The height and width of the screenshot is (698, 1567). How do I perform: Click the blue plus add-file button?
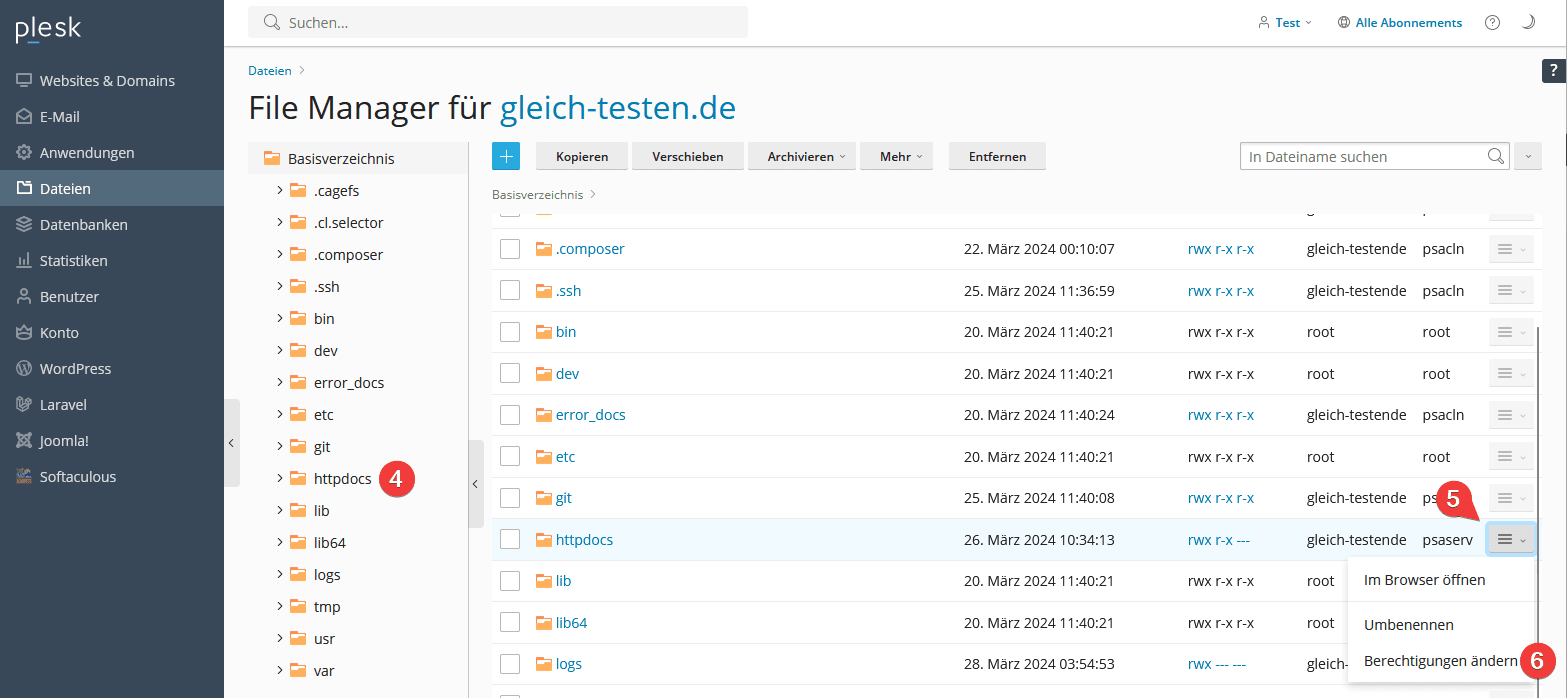point(506,157)
